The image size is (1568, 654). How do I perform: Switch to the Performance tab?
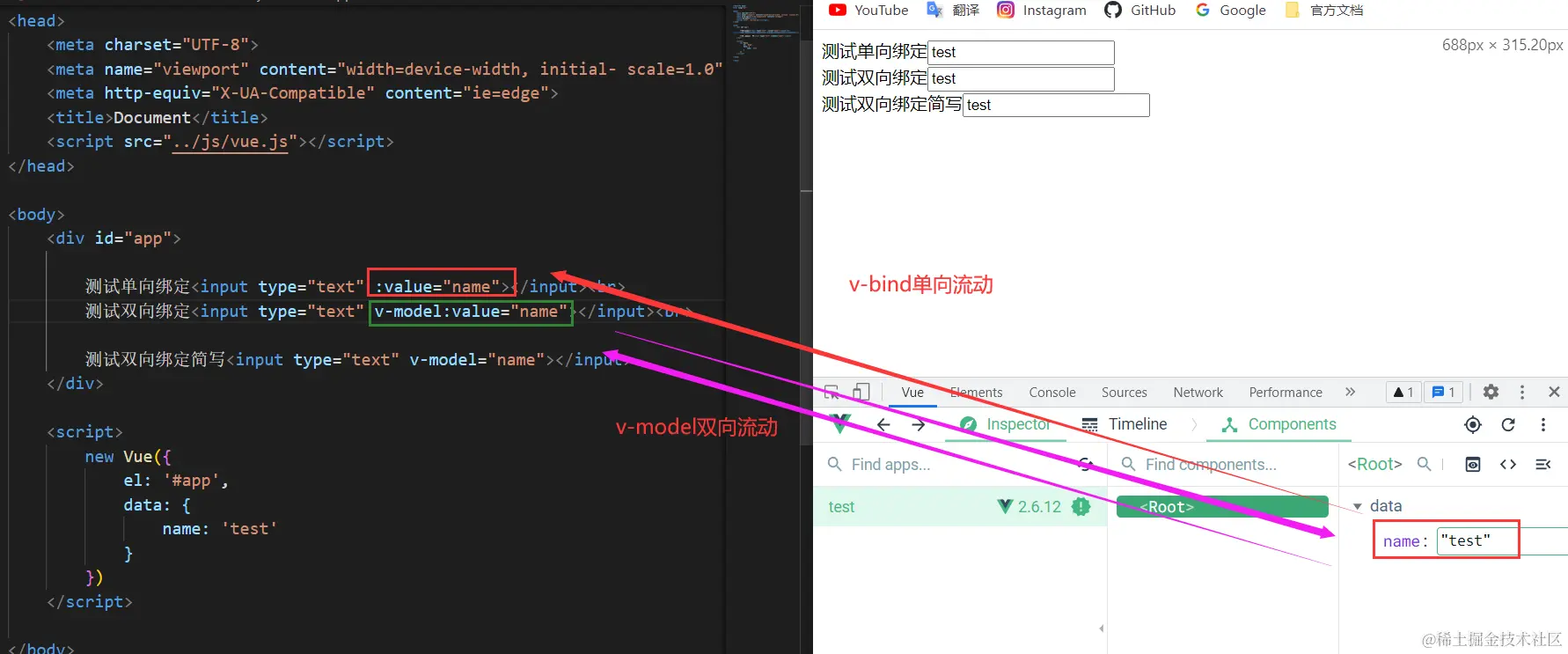[x=1286, y=393]
